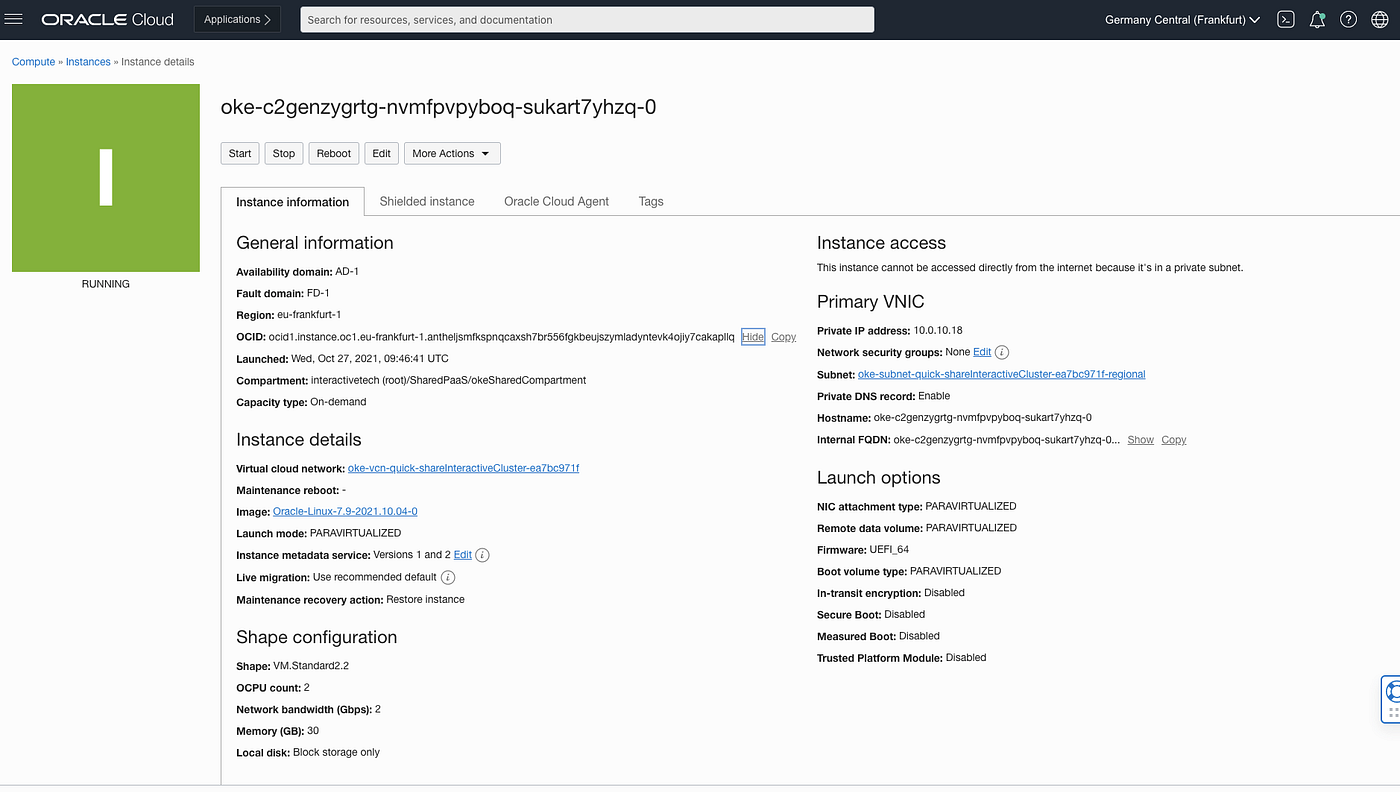The image size is (1400, 792).
Task: Click the Availability domain AD-1 value
Action: [x=347, y=272]
